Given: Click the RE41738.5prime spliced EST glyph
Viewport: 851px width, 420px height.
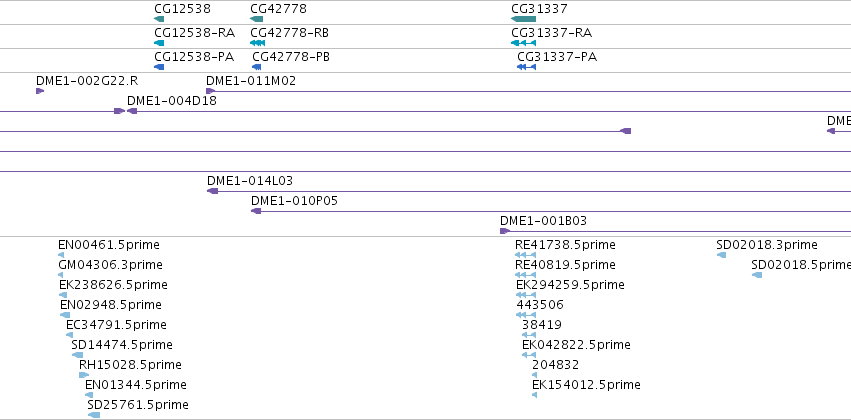Looking at the screenshot, I should point(525,255).
